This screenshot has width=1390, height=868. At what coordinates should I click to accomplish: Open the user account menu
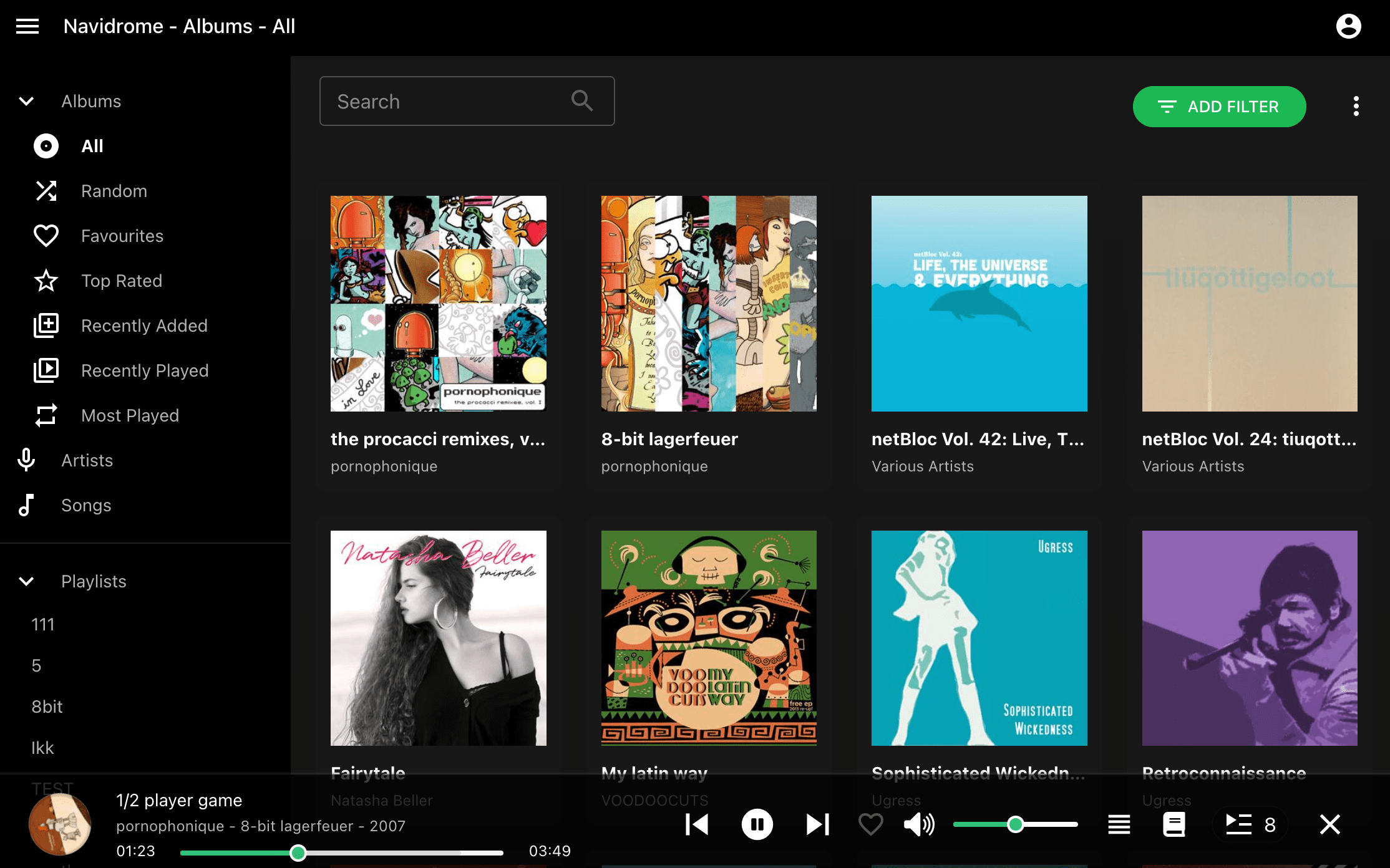click(x=1348, y=26)
